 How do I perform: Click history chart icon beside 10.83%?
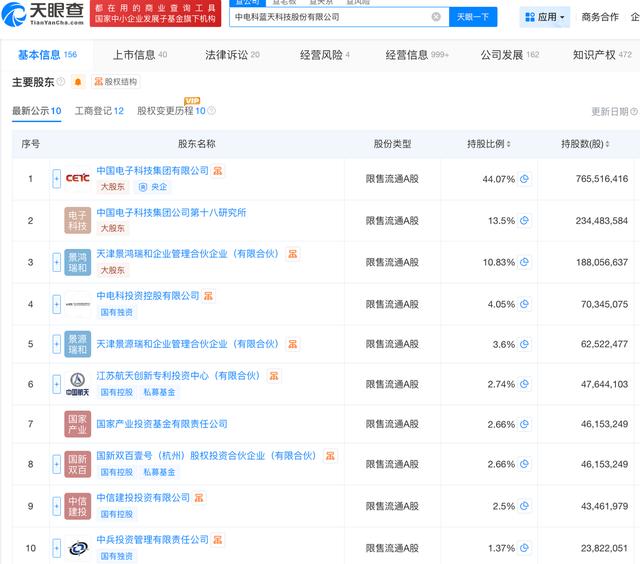(x=524, y=262)
